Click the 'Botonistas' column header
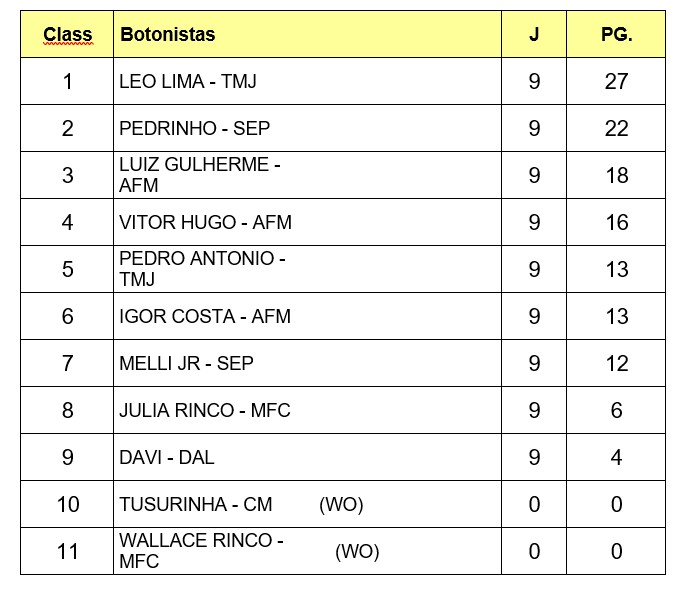The image size is (676, 604). point(167,35)
